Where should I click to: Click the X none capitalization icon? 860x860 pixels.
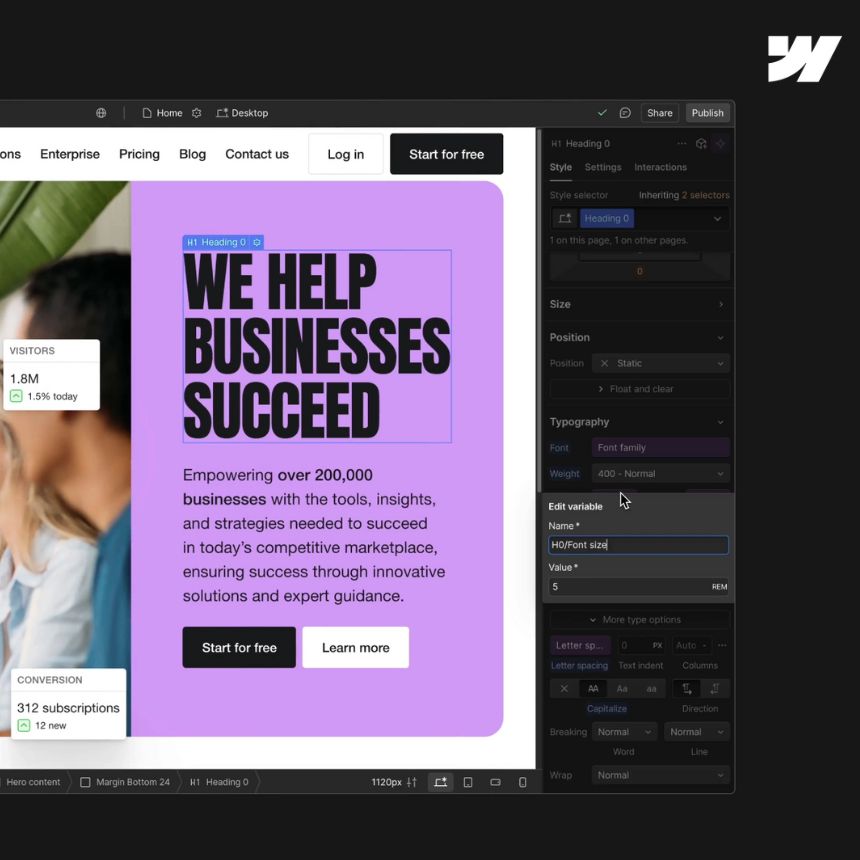pos(564,688)
